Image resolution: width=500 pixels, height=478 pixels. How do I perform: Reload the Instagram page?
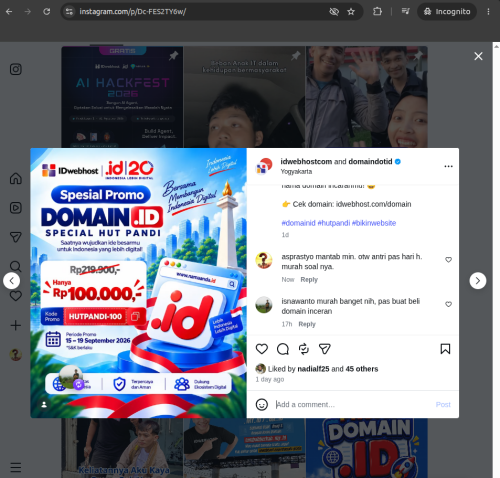47,12
